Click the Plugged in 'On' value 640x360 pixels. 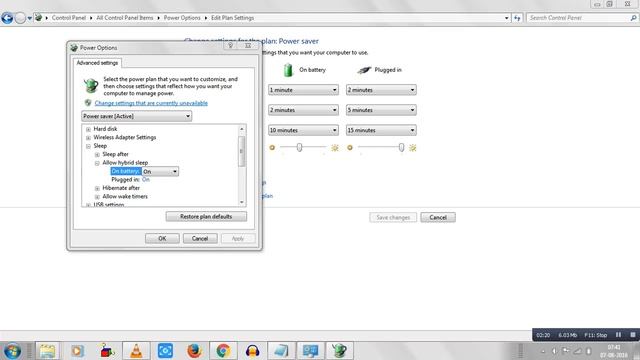tap(146, 180)
